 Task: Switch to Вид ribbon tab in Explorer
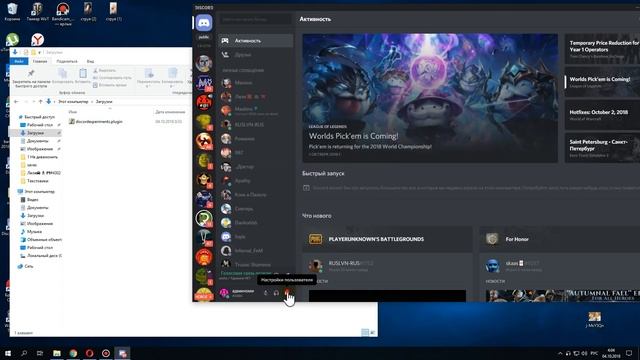(x=91, y=61)
